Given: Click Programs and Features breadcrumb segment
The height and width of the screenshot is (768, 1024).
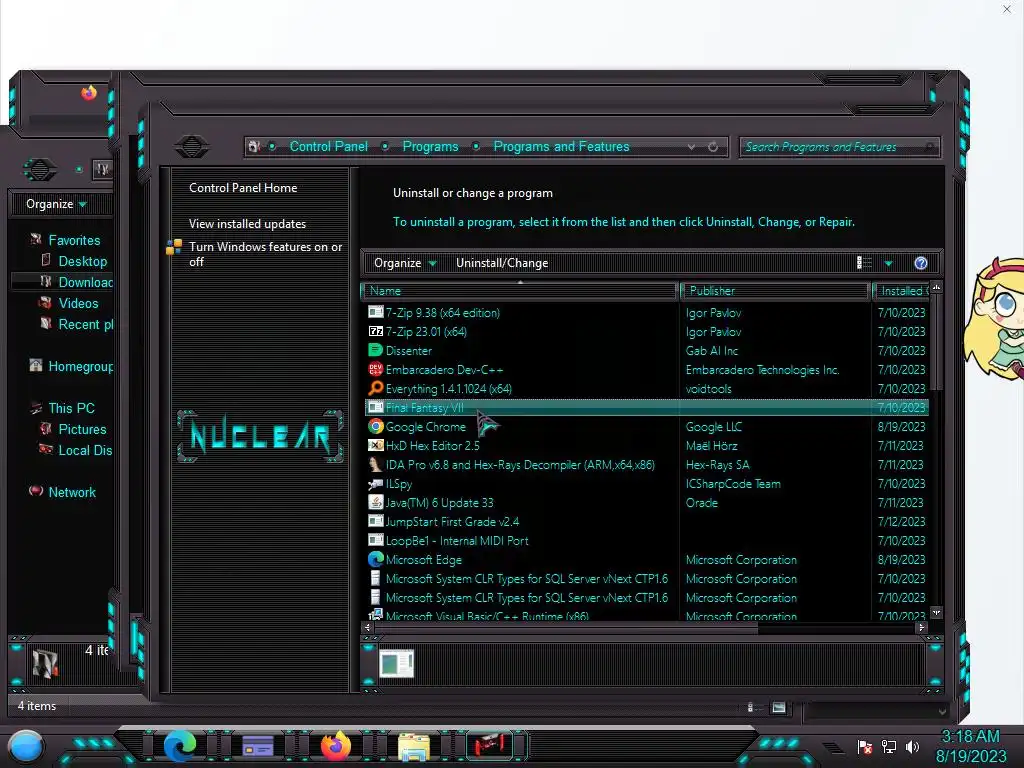Looking at the screenshot, I should pos(561,146).
